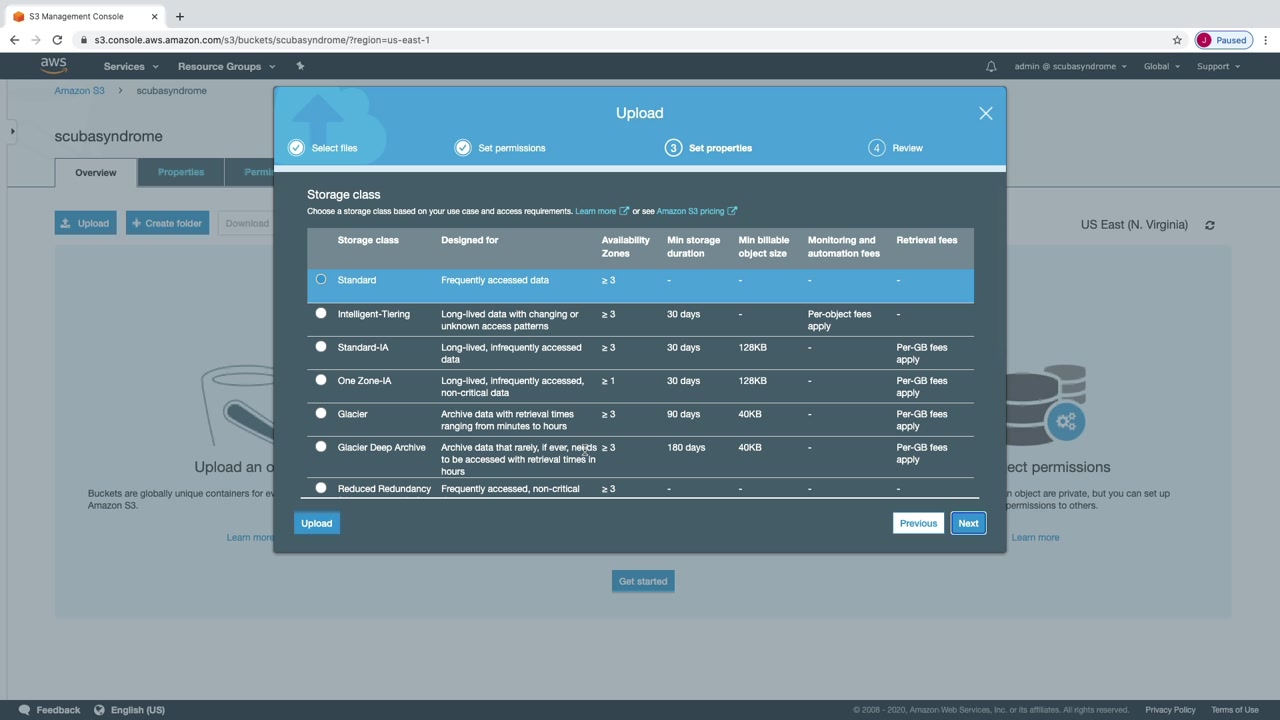
Task: Open the Support dropdown menu
Action: coord(1218,66)
